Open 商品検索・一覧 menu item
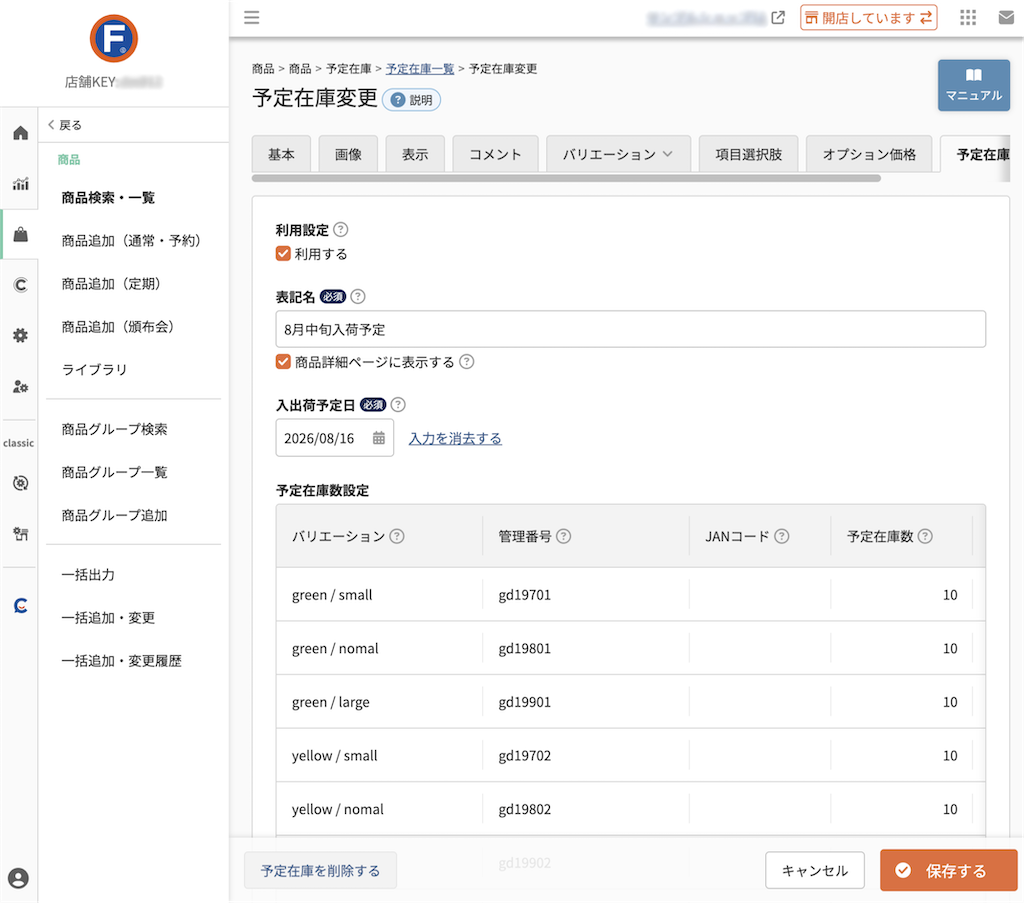The height and width of the screenshot is (903, 1024). [108, 198]
